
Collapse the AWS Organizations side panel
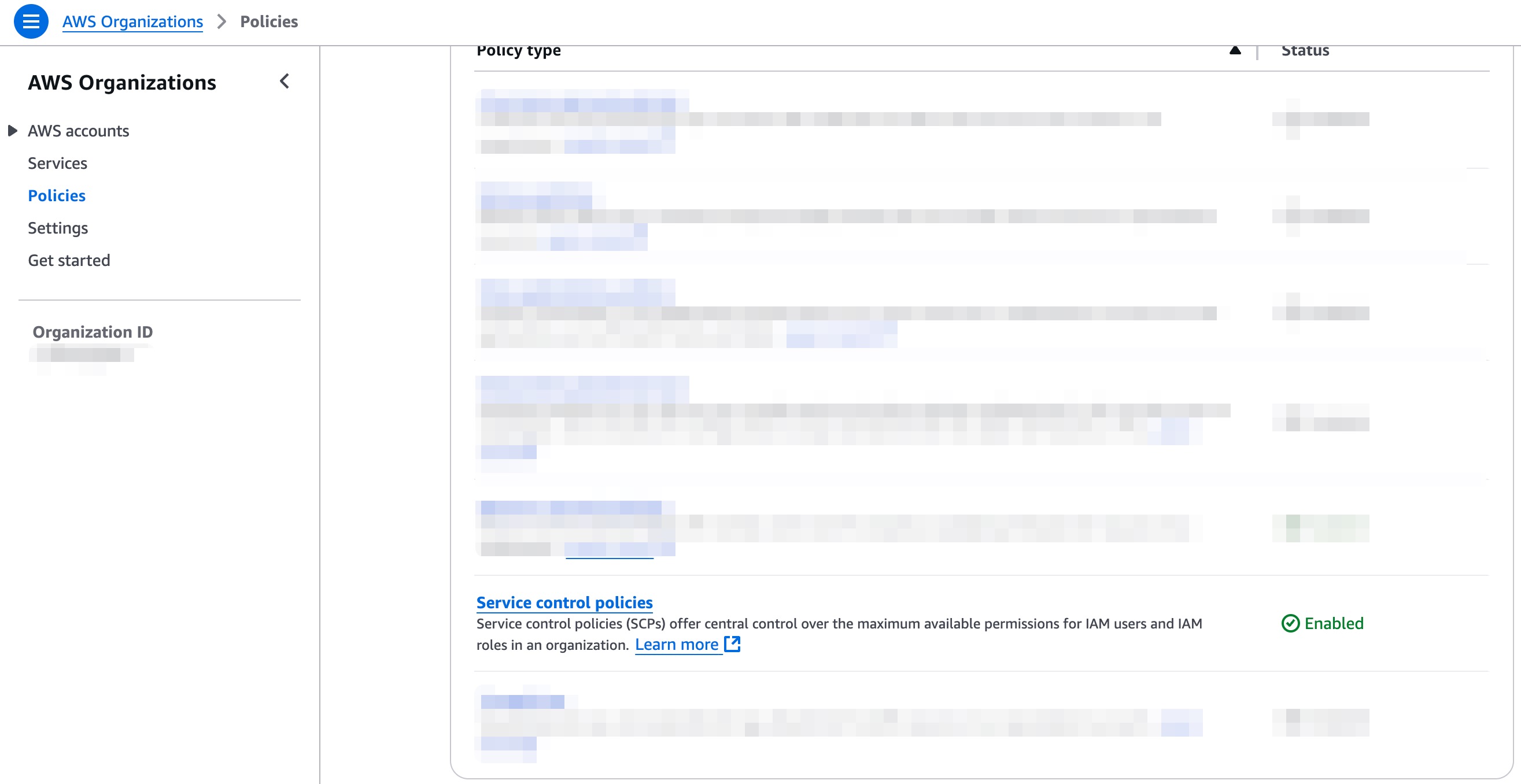[285, 82]
